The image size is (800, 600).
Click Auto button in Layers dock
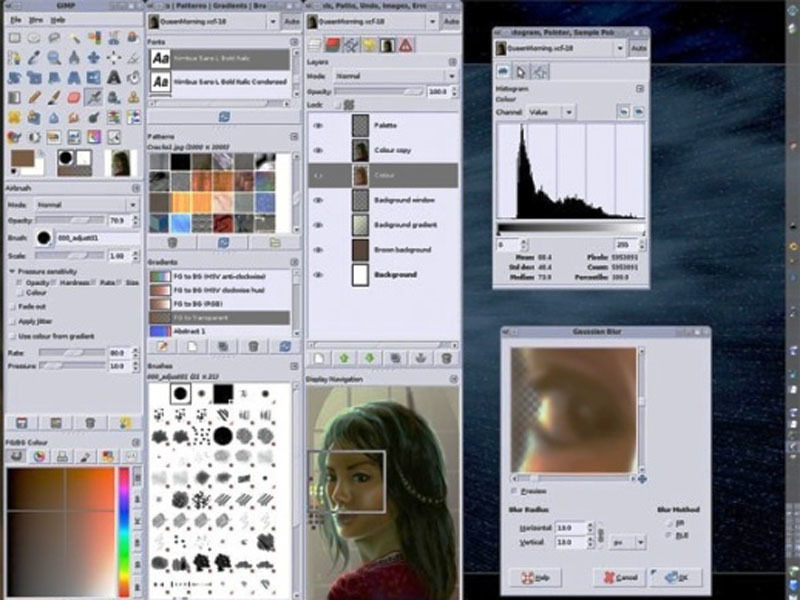(451, 22)
